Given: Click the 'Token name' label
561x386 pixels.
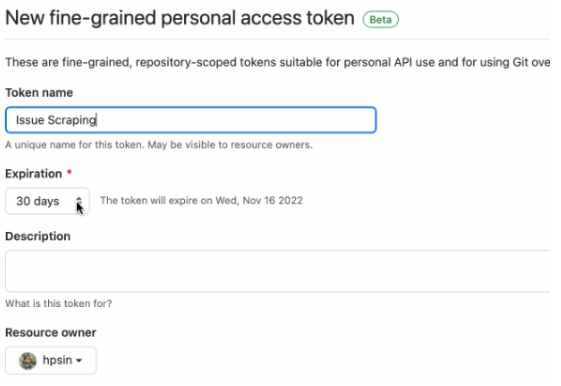Looking at the screenshot, I should [x=39, y=93].
